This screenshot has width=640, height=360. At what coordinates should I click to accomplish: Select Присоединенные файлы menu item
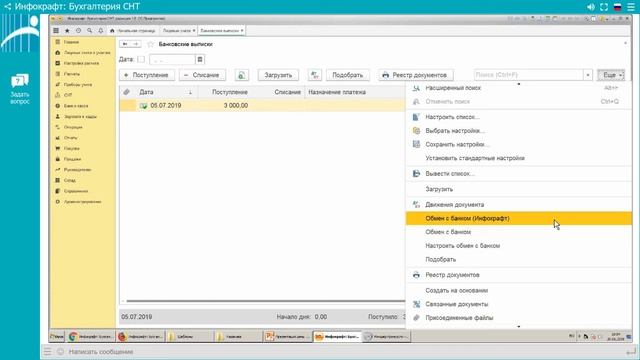519,318
